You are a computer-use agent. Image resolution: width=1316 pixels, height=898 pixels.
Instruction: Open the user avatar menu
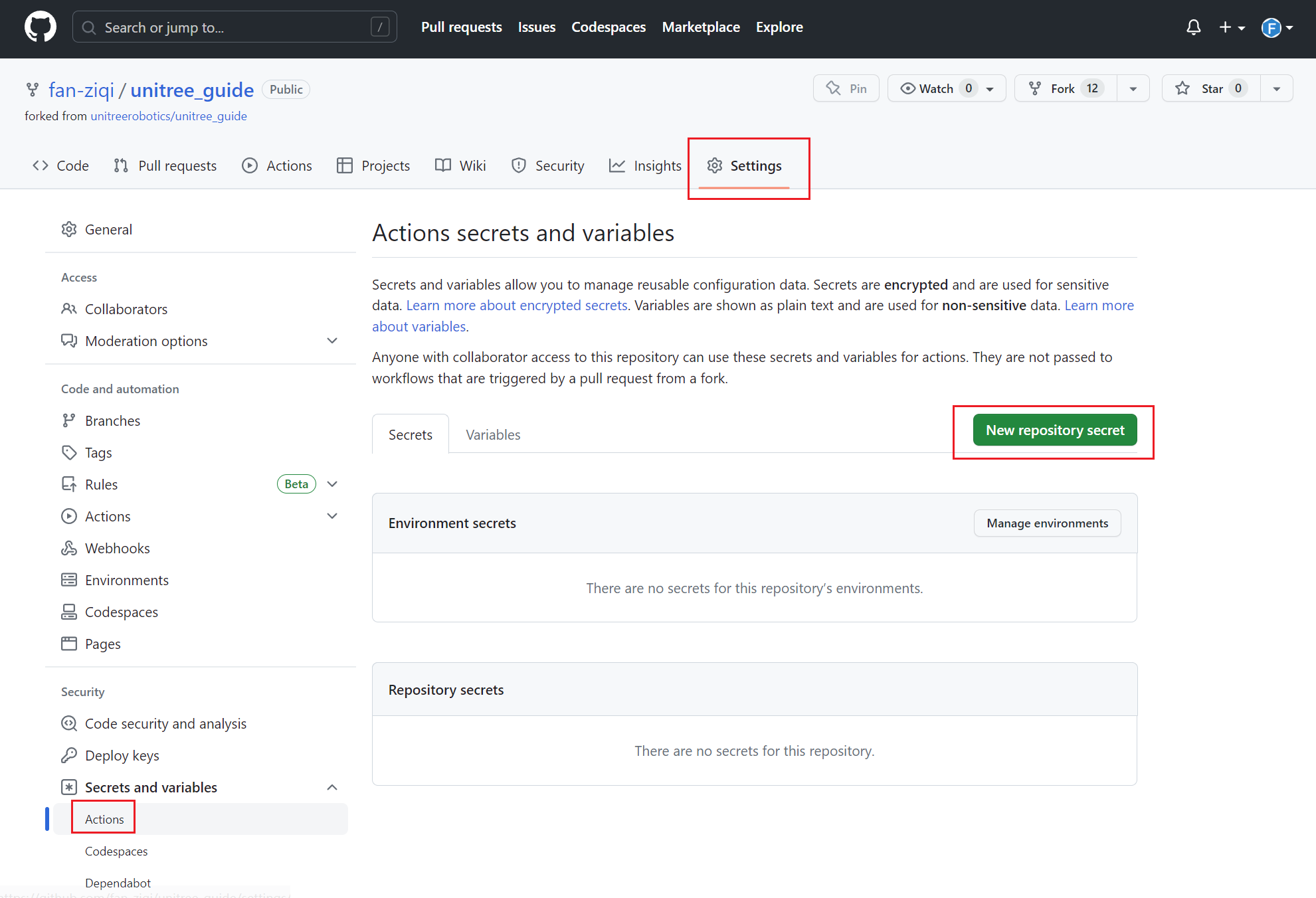point(1277,27)
